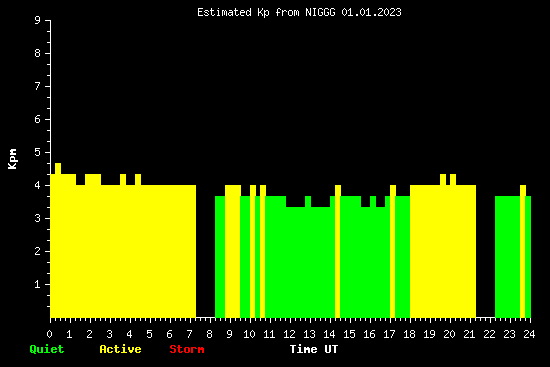
Task: Click the thin yellow bar just before hour 24
Action: (523, 251)
